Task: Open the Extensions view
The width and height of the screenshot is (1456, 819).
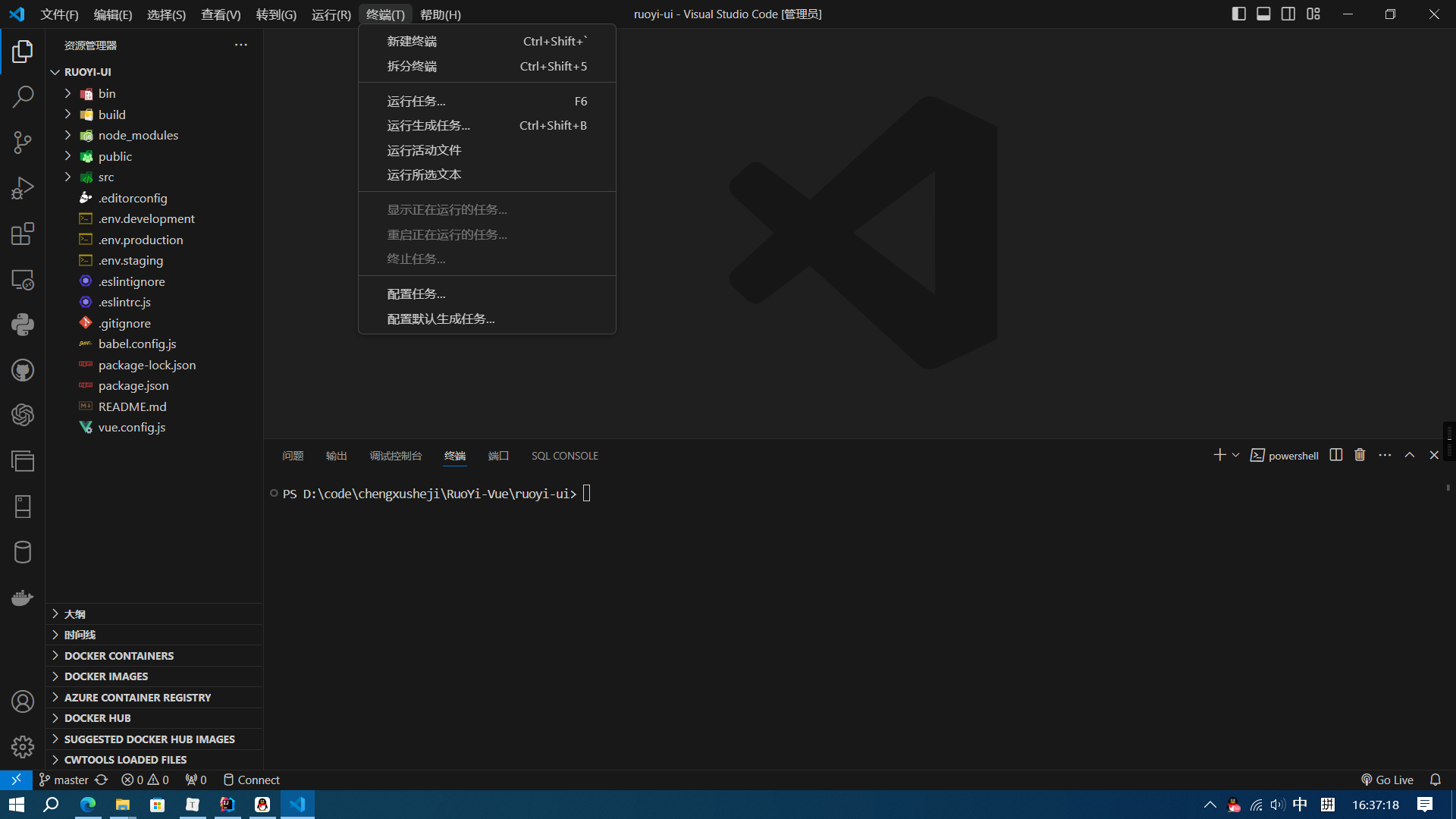Action: pyautogui.click(x=23, y=234)
